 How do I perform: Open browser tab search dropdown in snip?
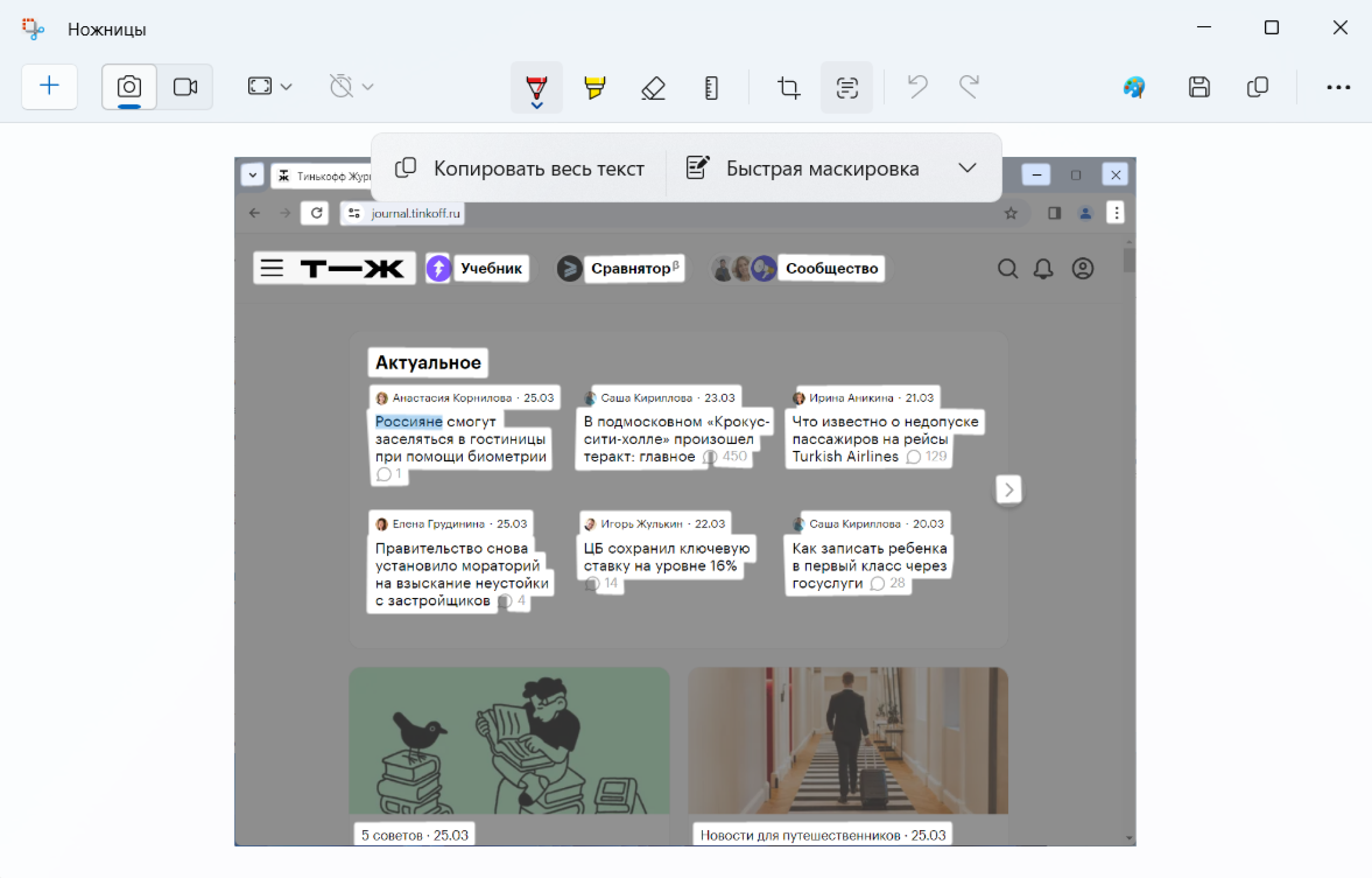pos(253,175)
